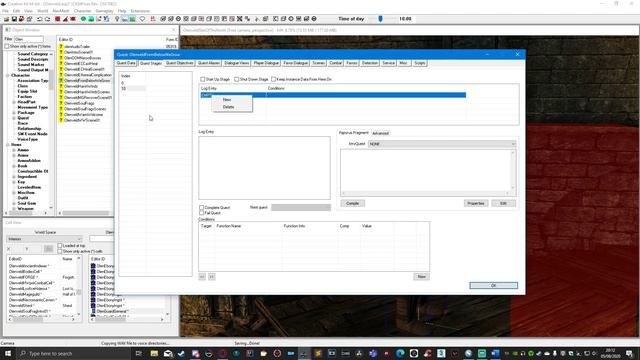The image size is (640, 360).
Task: Open Task View from the taskbar
Action: click(x=138, y=353)
